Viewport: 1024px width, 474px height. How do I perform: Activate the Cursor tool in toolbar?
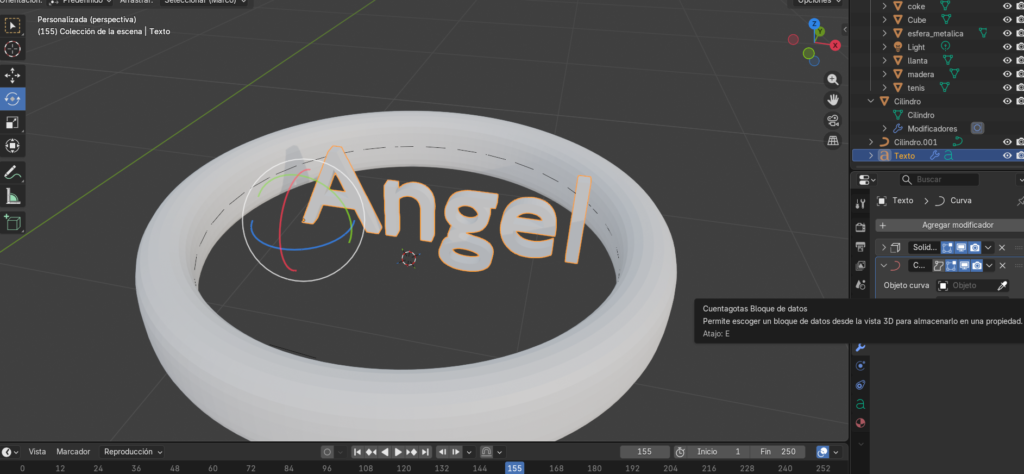(12, 49)
